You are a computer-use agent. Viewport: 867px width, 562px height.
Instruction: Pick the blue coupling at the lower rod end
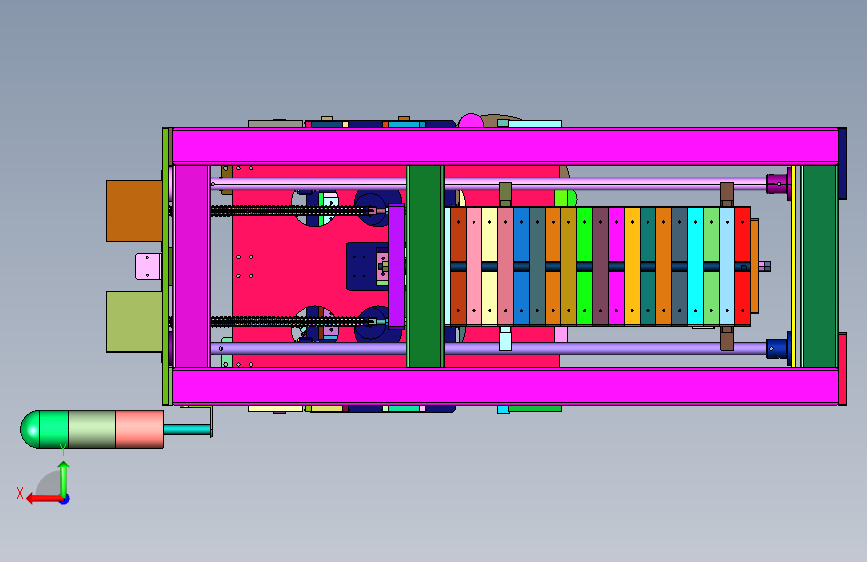click(777, 348)
